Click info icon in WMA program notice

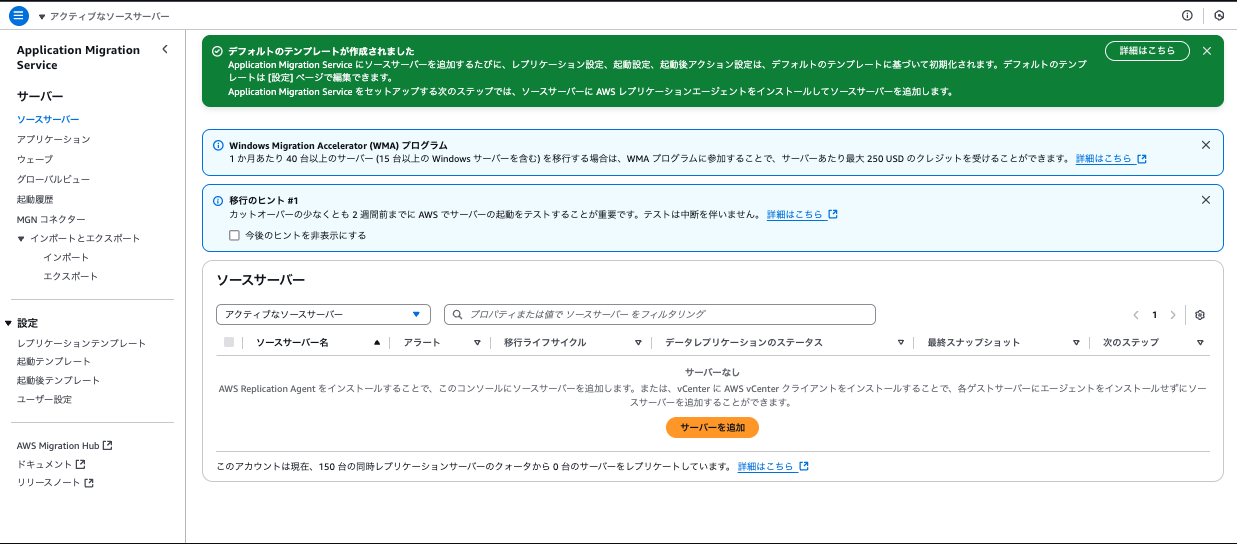218,145
